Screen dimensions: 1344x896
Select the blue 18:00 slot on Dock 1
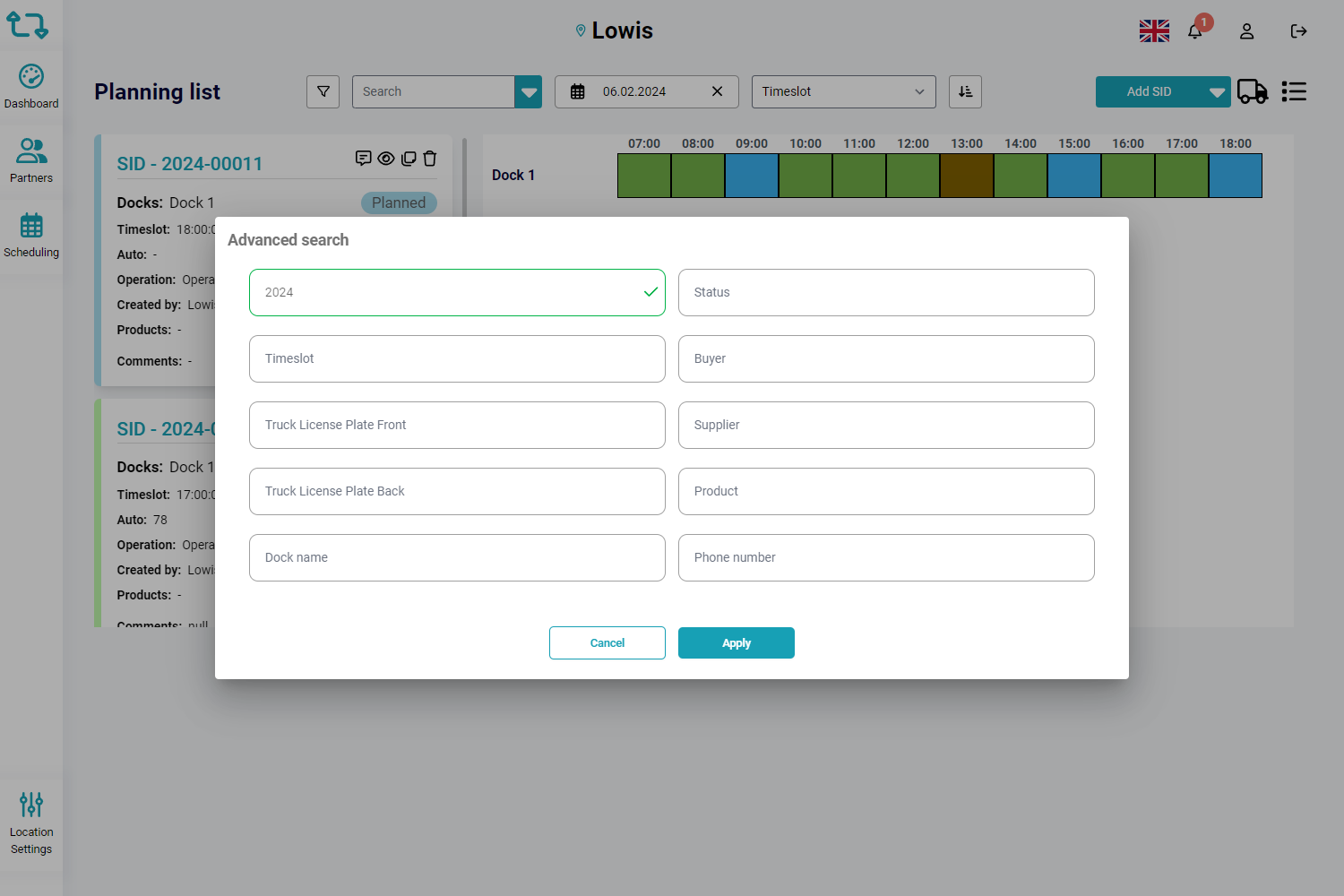(x=1236, y=176)
